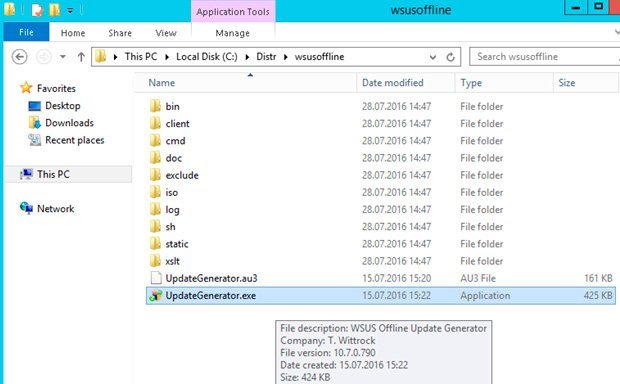Select the sh folder icon

click(x=156, y=227)
